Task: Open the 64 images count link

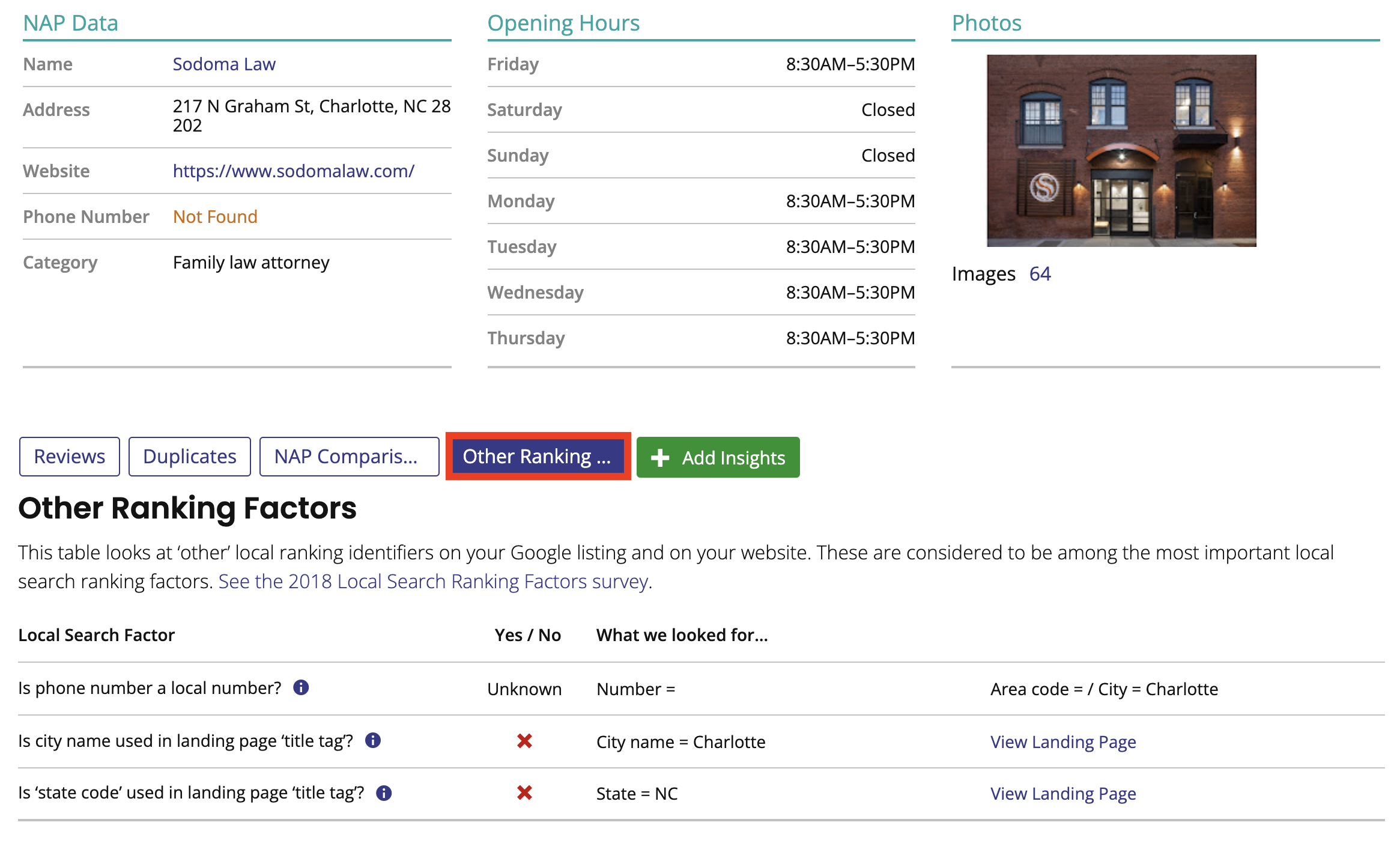Action: tap(1040, 273)
